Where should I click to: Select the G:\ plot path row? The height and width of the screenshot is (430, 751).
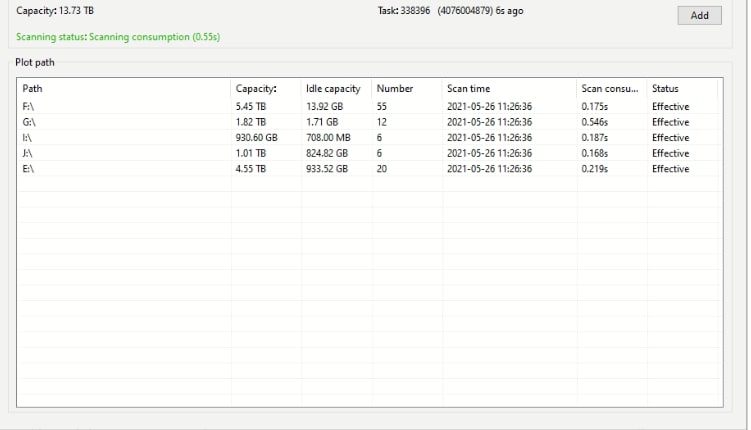coord(369,122)
